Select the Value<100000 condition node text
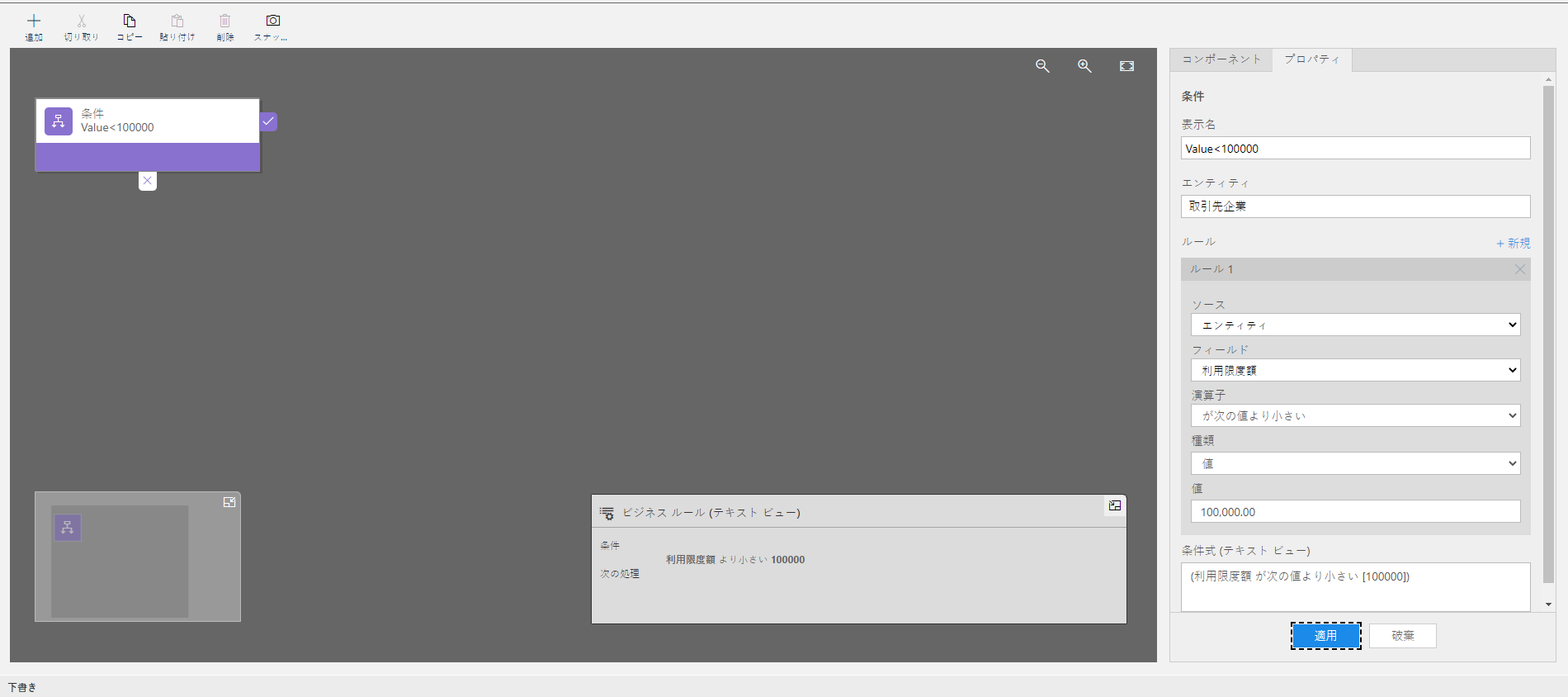 pyautogui.click(x=117, y=127)
